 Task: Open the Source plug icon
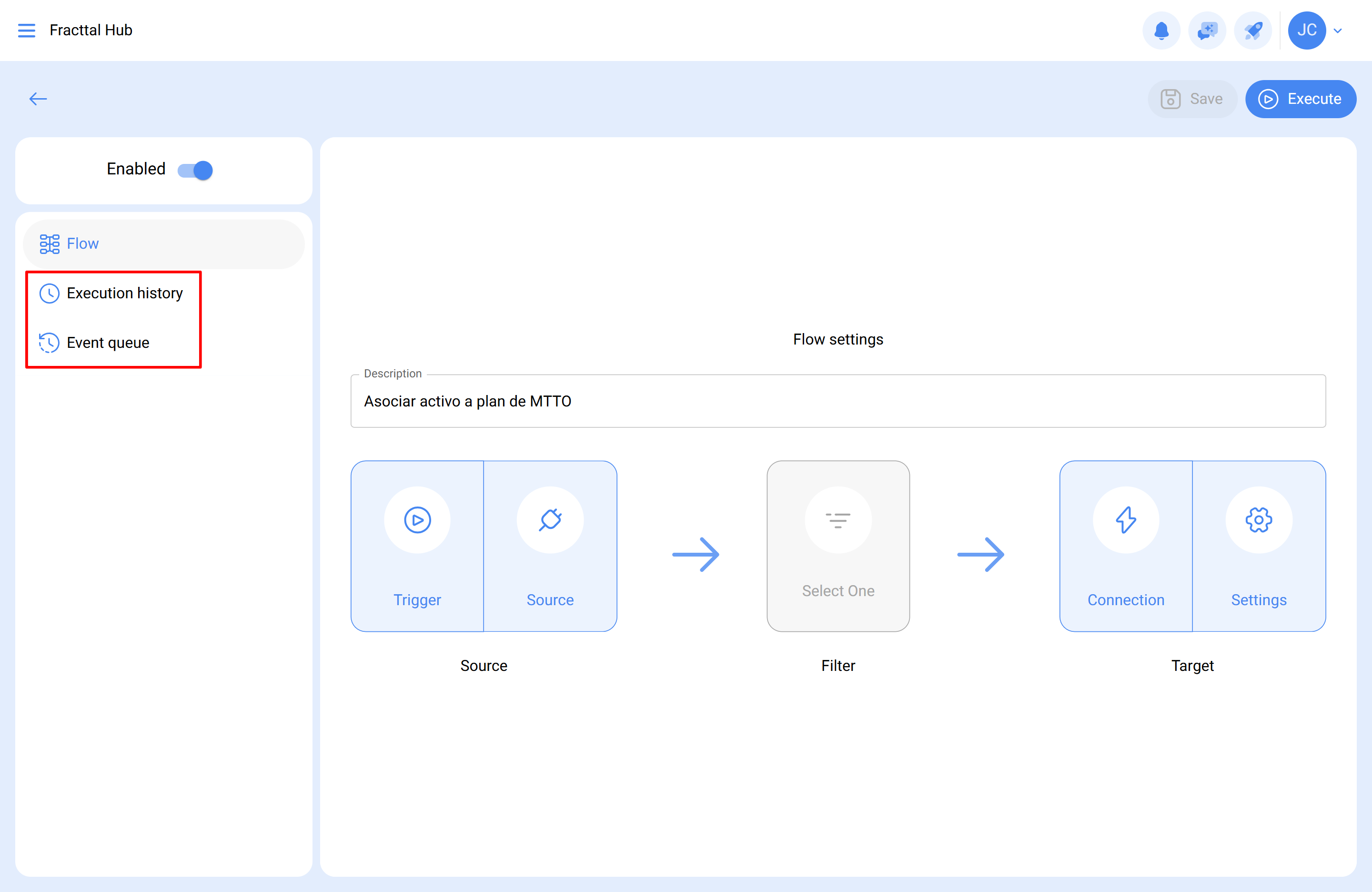(550, 519)
